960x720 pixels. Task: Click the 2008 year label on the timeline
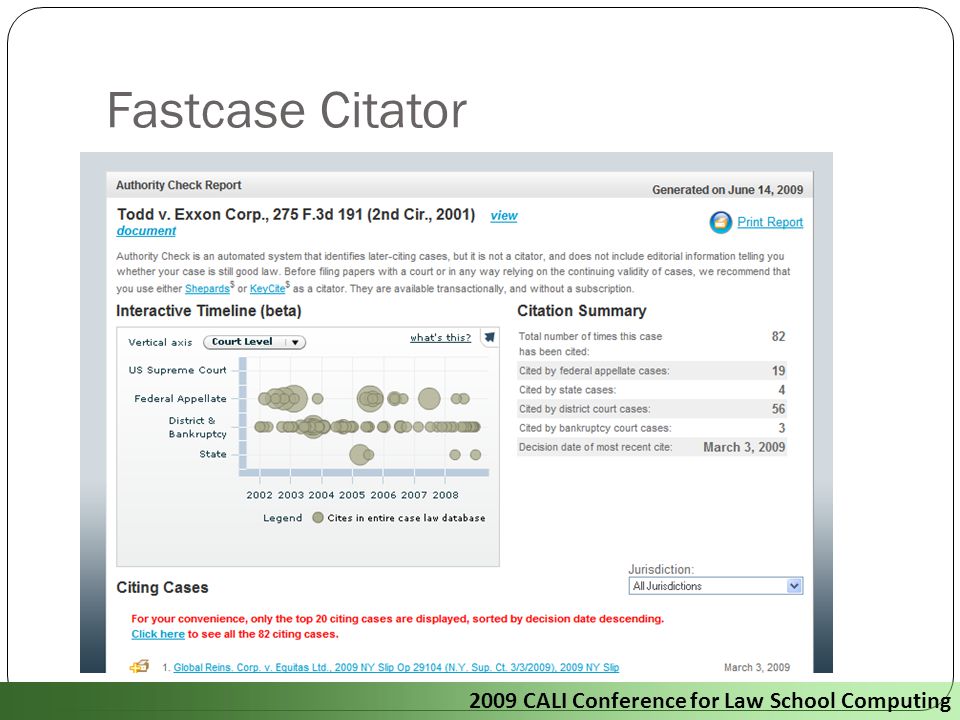pyautogui.click(x=445, y=495)
